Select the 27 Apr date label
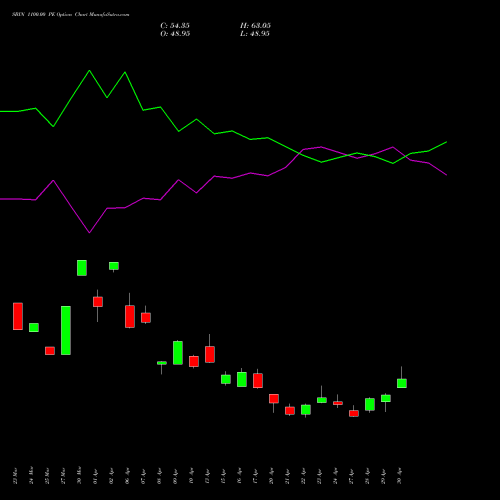The image size is (500, 500). point(351,476)
